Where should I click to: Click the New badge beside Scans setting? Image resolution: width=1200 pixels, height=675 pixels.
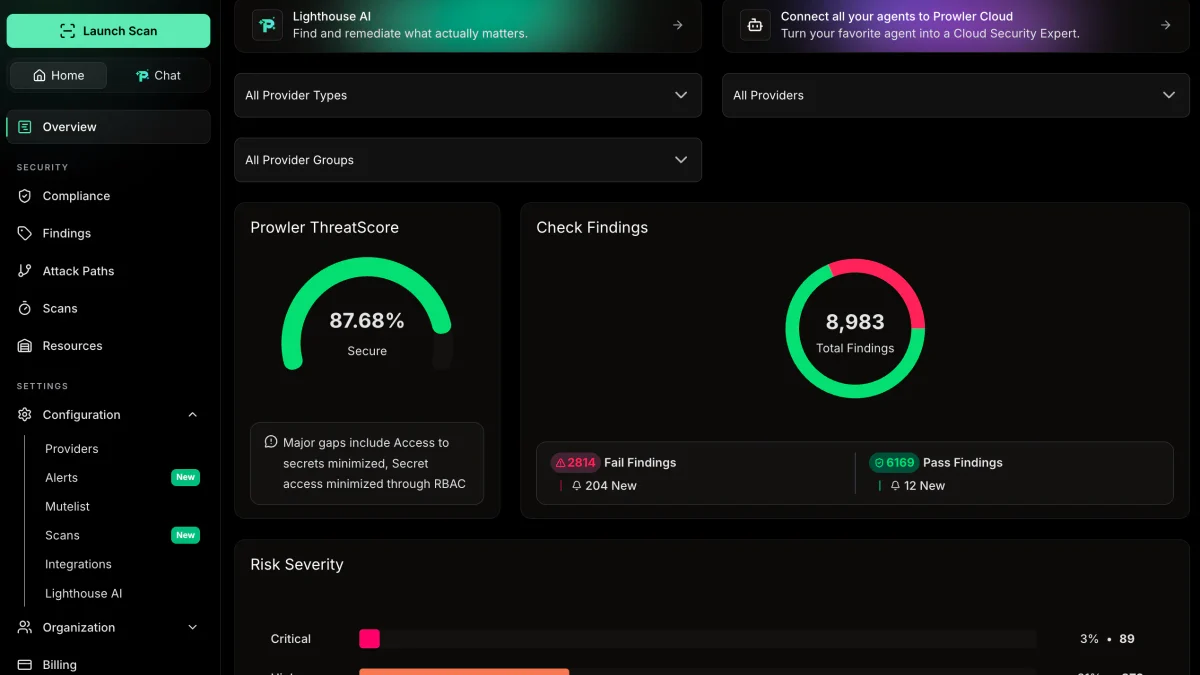pos(186,536)
